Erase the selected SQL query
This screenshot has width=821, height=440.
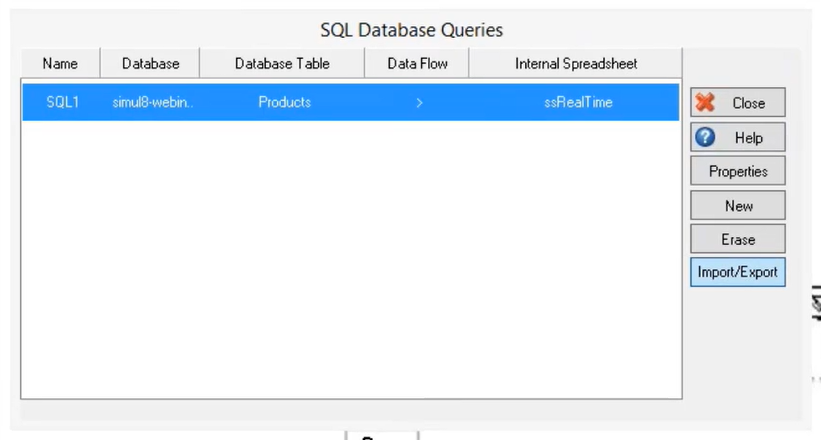738,239
